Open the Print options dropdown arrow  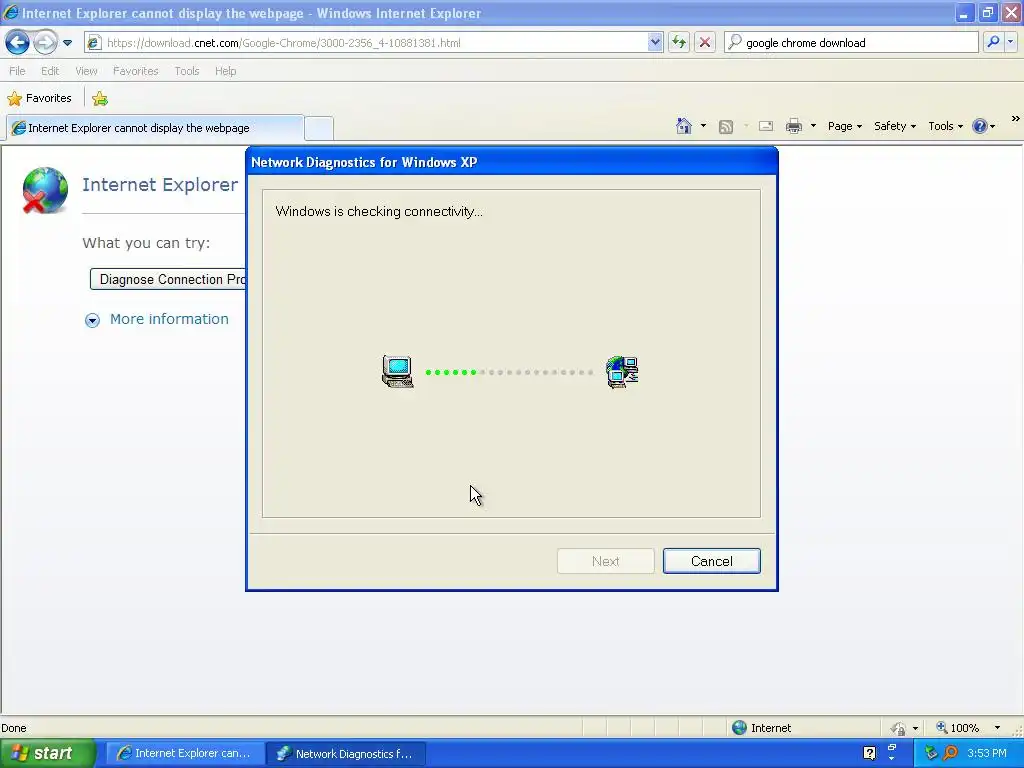pyautogui.click(x=813, y=126)
